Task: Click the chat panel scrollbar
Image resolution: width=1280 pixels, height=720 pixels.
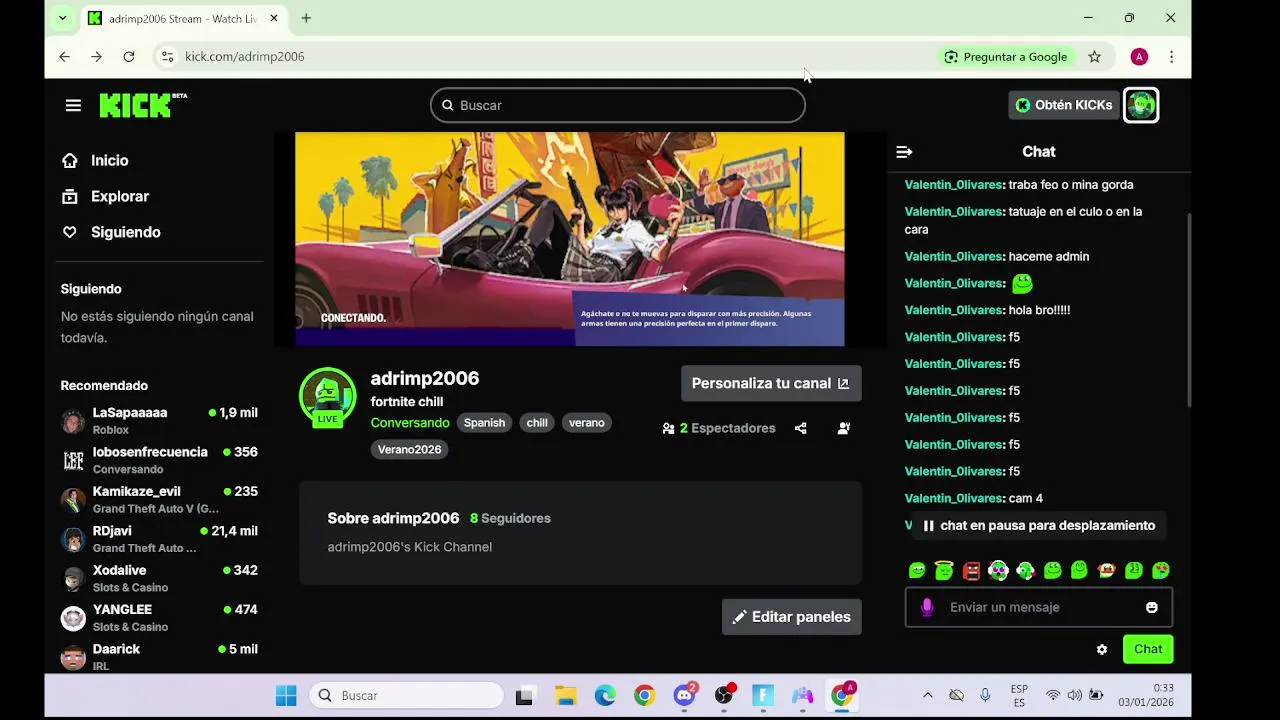Action: pyautogui.click(x=1189, y=310)
